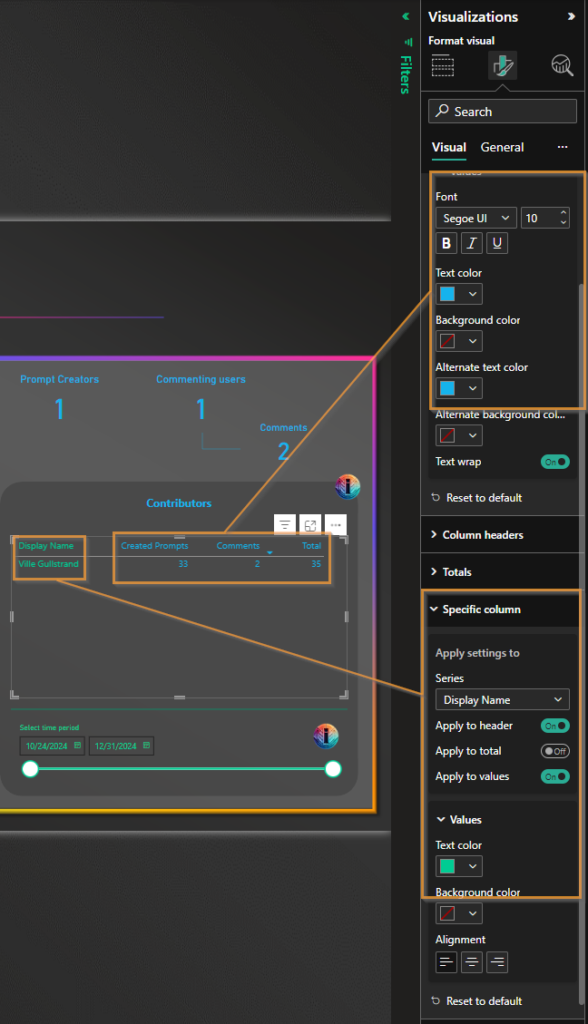Toggle Italic font formatting
Image resolution: width=588 pixels, height=1024 pixels.
click(x=472, y=243)
